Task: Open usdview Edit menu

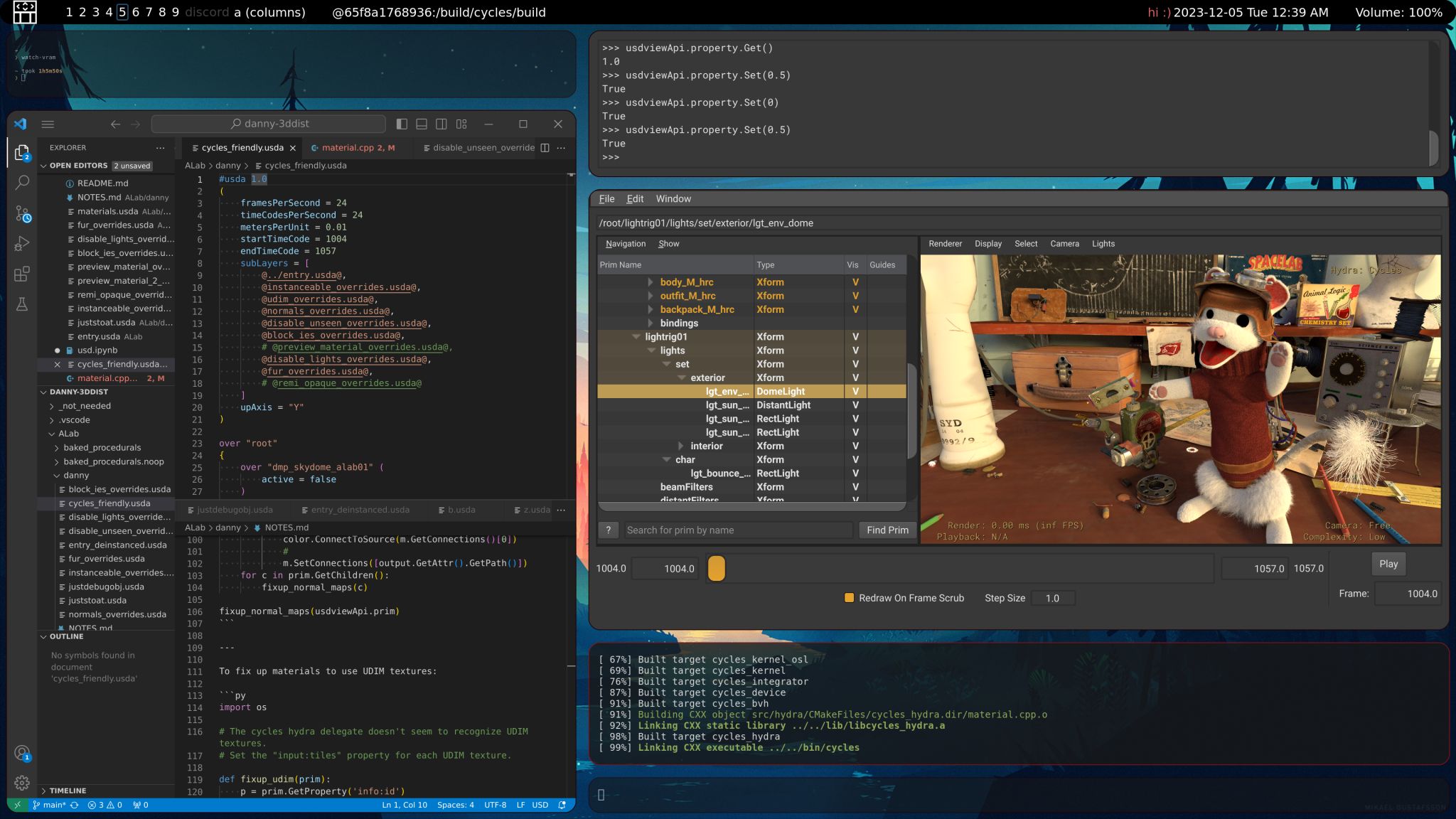Action: (x=635, y=199)
